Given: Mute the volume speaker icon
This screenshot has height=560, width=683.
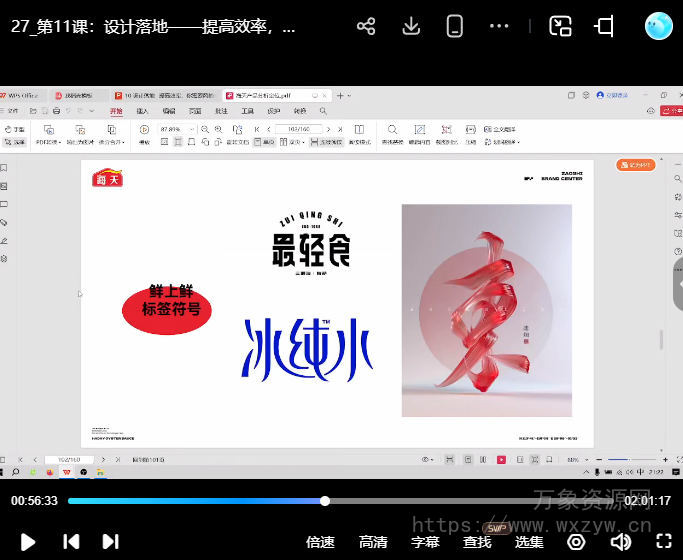Looking at the screenshot, I should 621,542.
